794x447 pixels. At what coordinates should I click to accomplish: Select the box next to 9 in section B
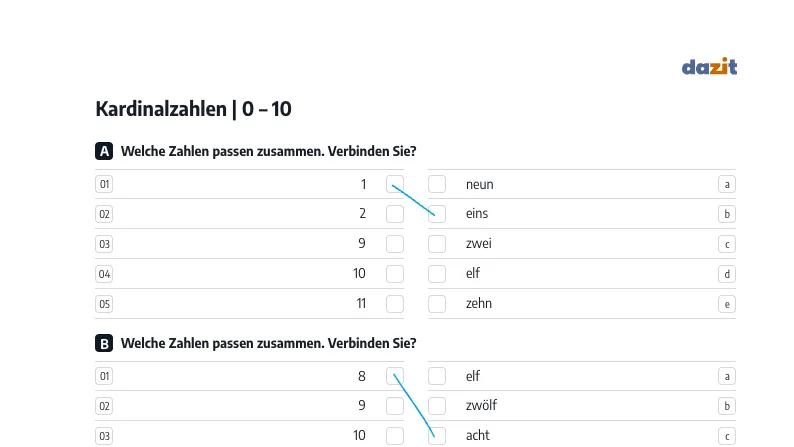[395, 405]
